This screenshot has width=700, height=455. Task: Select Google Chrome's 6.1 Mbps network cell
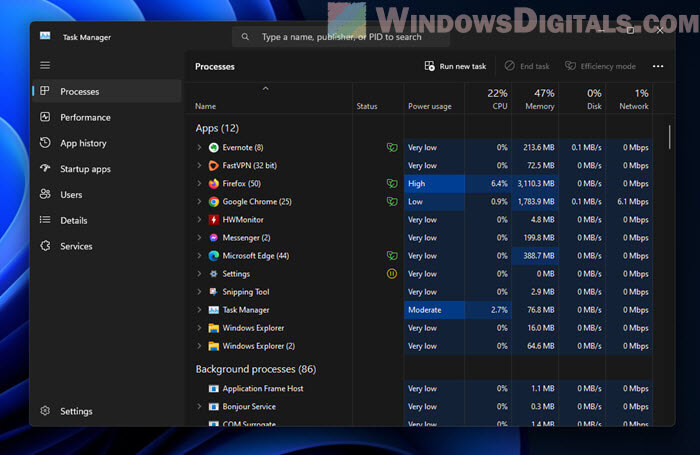tap(629, 202)
